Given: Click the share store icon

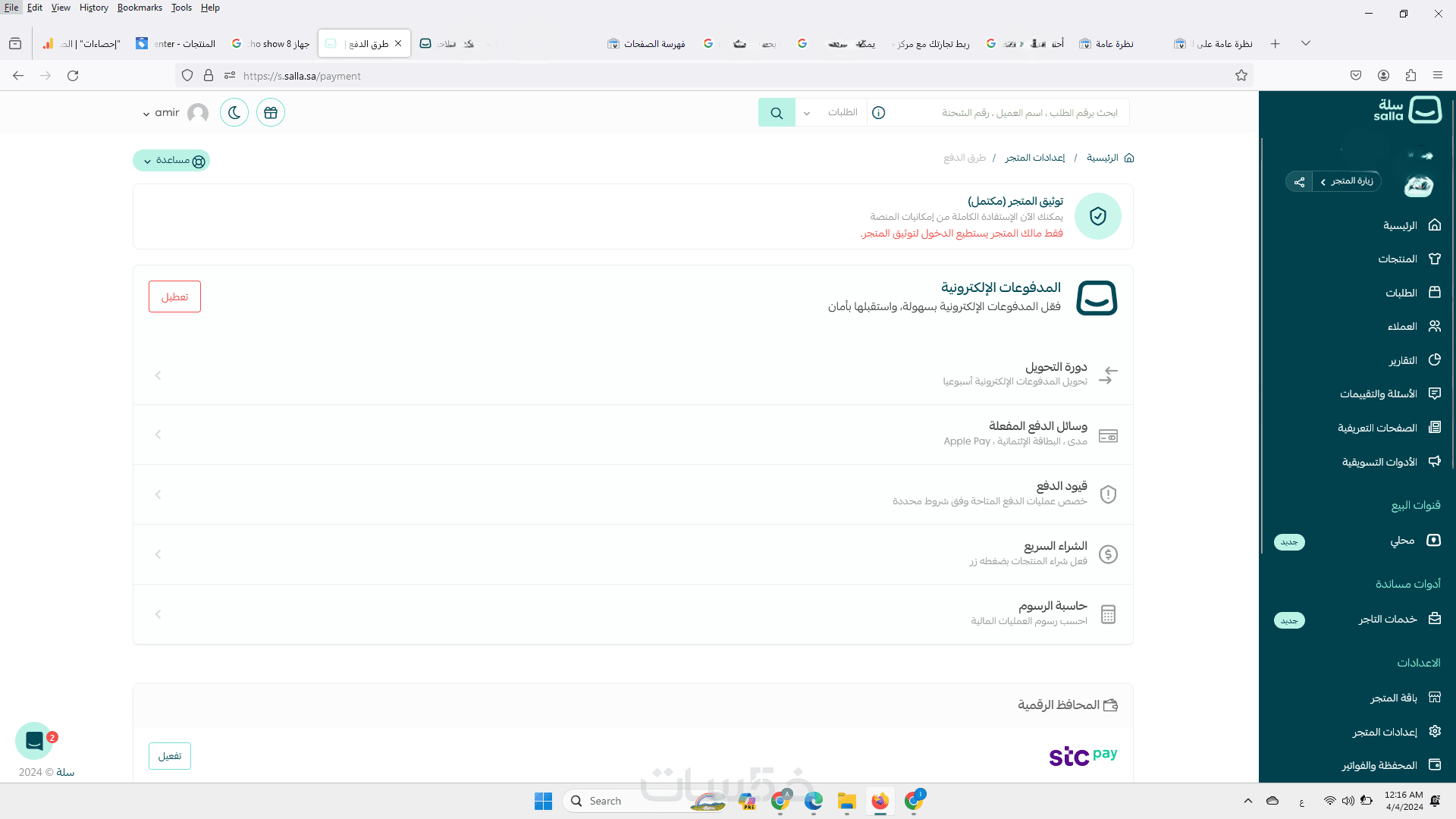Looking at the screenshot, I should click(1299, 182).
